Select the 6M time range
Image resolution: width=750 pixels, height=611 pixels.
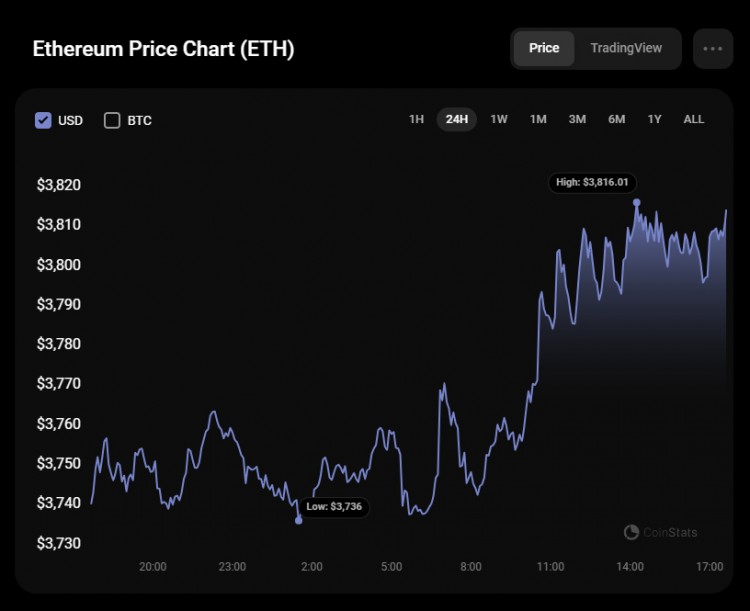[617, 119]
